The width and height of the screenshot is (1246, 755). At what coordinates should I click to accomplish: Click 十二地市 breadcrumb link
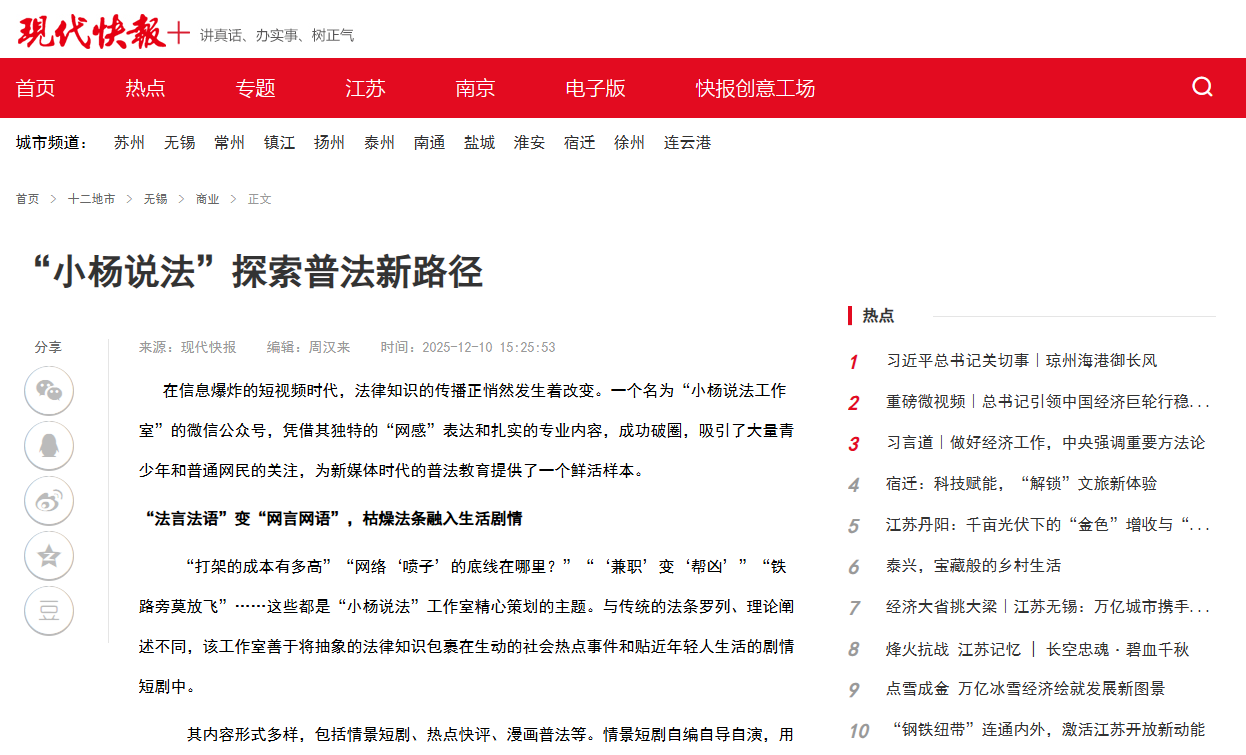click(91, 199)
